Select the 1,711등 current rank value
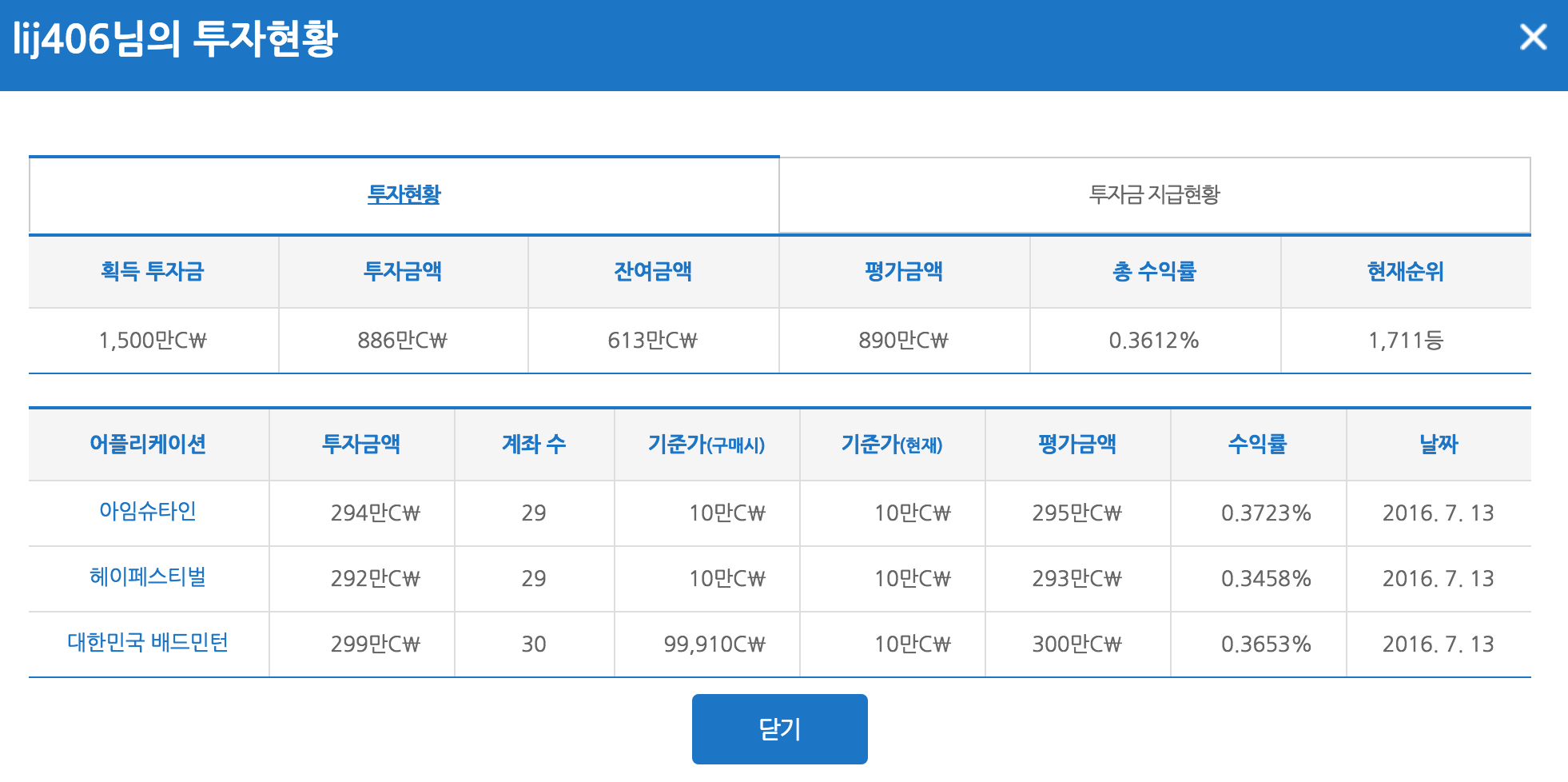Viewport: 1568px width, 782px height. [1405, 341]
